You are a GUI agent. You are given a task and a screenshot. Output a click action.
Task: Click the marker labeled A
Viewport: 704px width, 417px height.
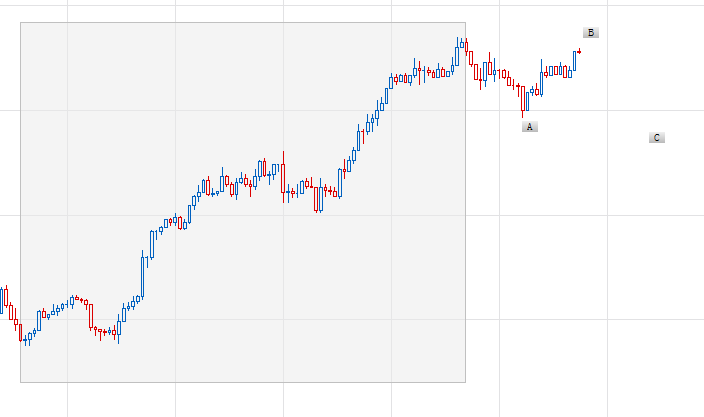point(530,127)
